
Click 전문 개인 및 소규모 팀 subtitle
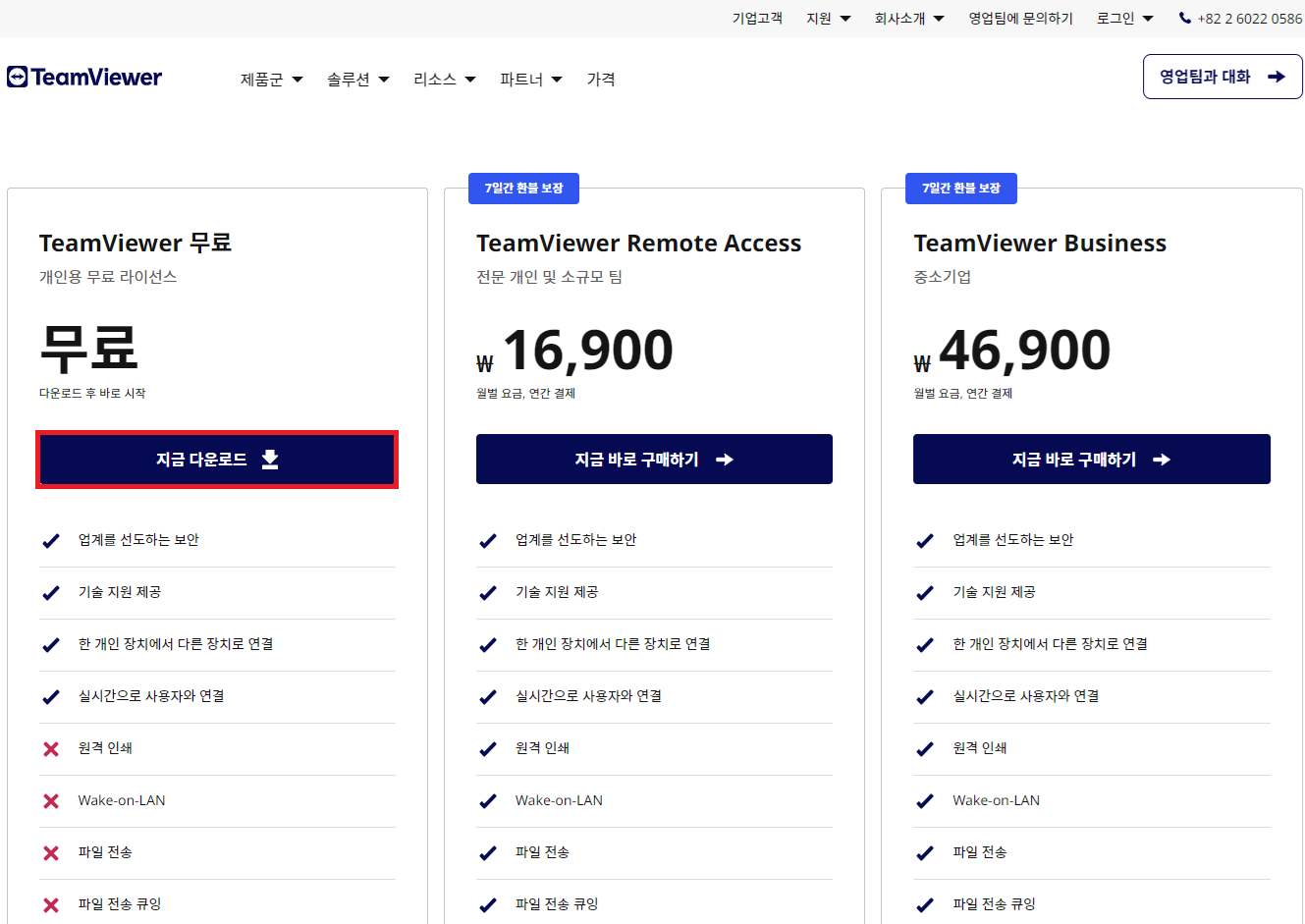click(550, 277)
